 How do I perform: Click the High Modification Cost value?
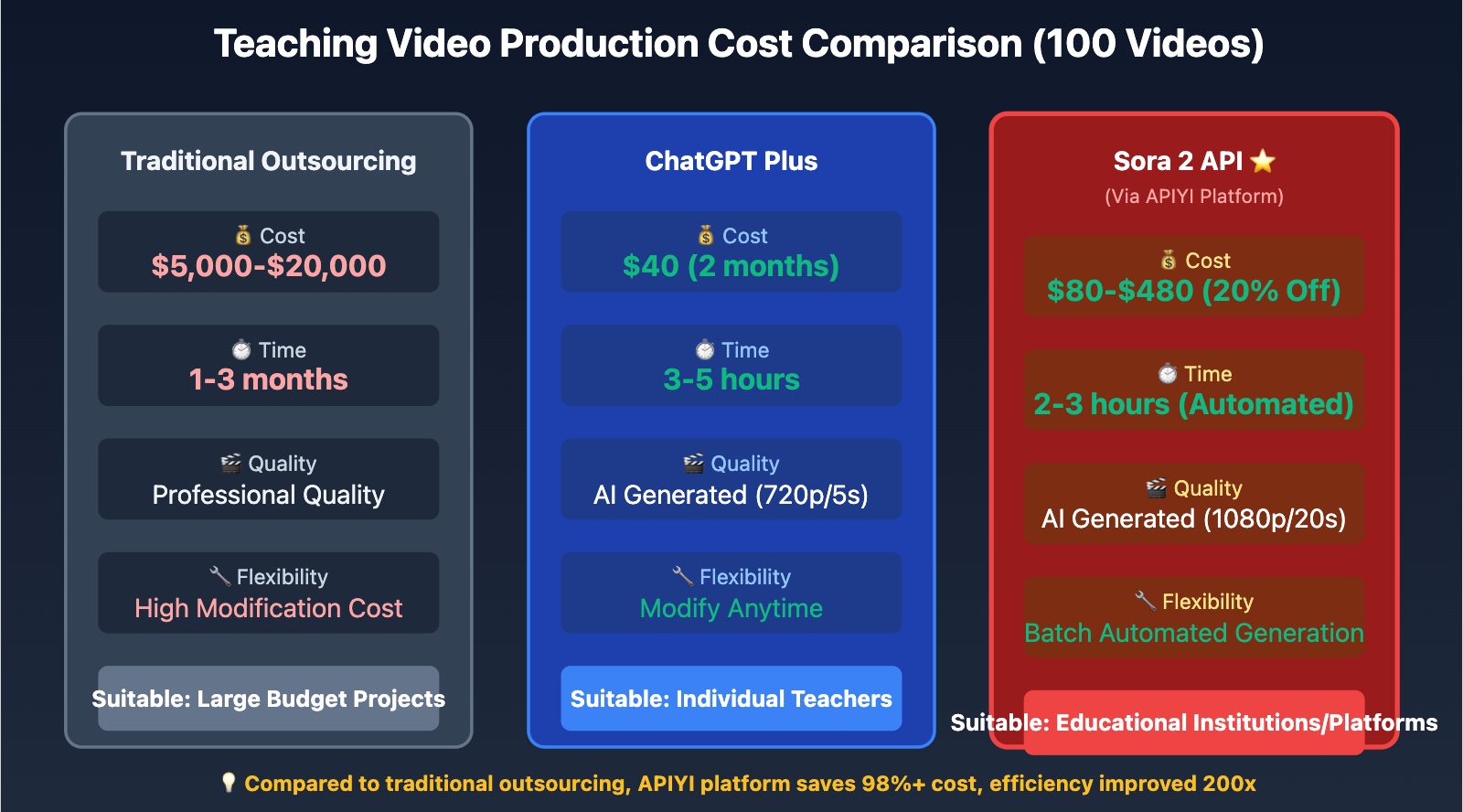pyautogui.click(x=269, y=608)
